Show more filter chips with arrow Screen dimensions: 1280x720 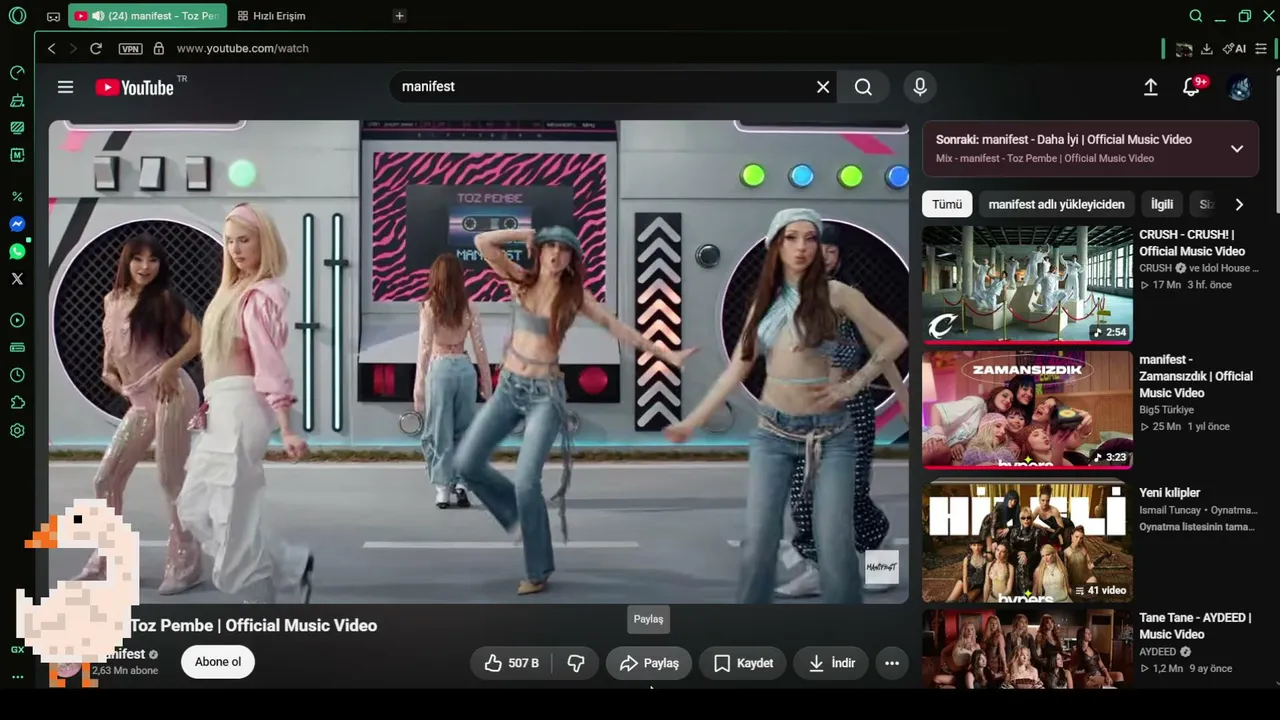pyautogui.click(x=1239, y=204)
